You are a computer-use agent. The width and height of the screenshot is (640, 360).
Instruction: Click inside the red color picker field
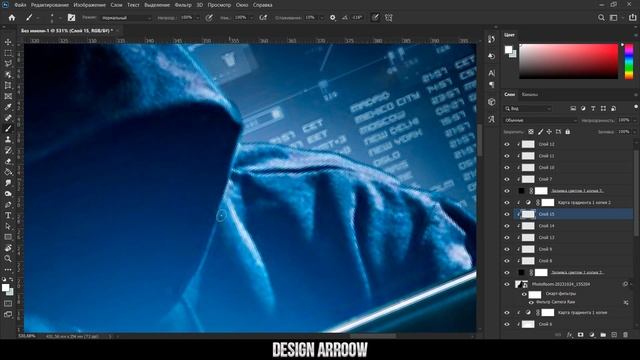click(569, 61)
